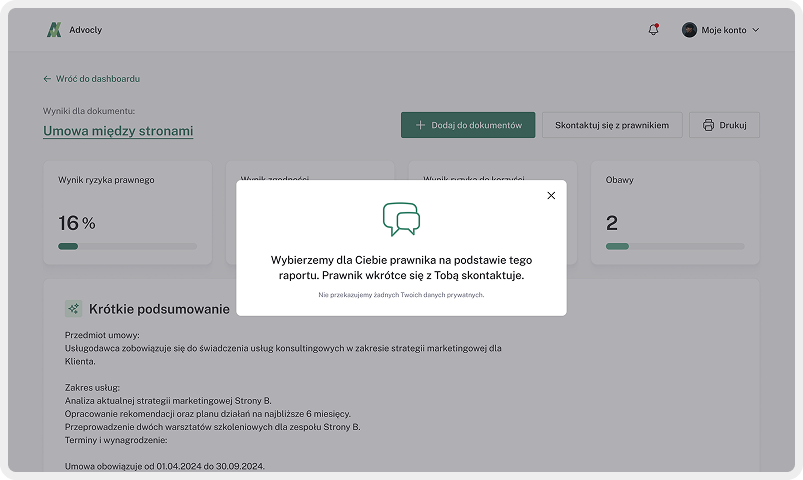This screenshot has height=480, width=803.
Task: Click the Wyniki dla dokumentu label
Action: pos(89,111)
